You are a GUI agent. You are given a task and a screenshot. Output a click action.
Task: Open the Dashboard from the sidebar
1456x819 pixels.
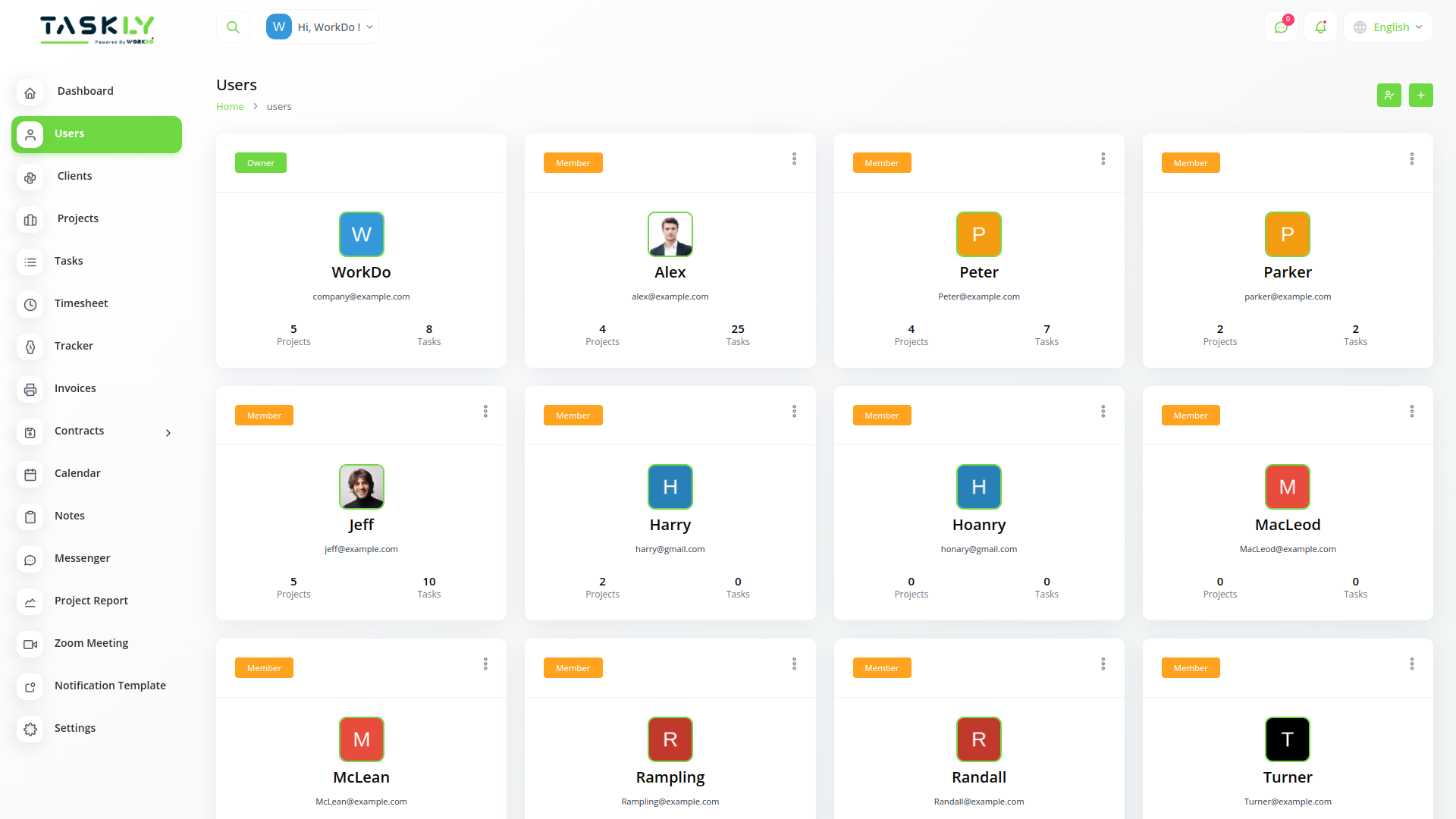(x=85, y=90)
